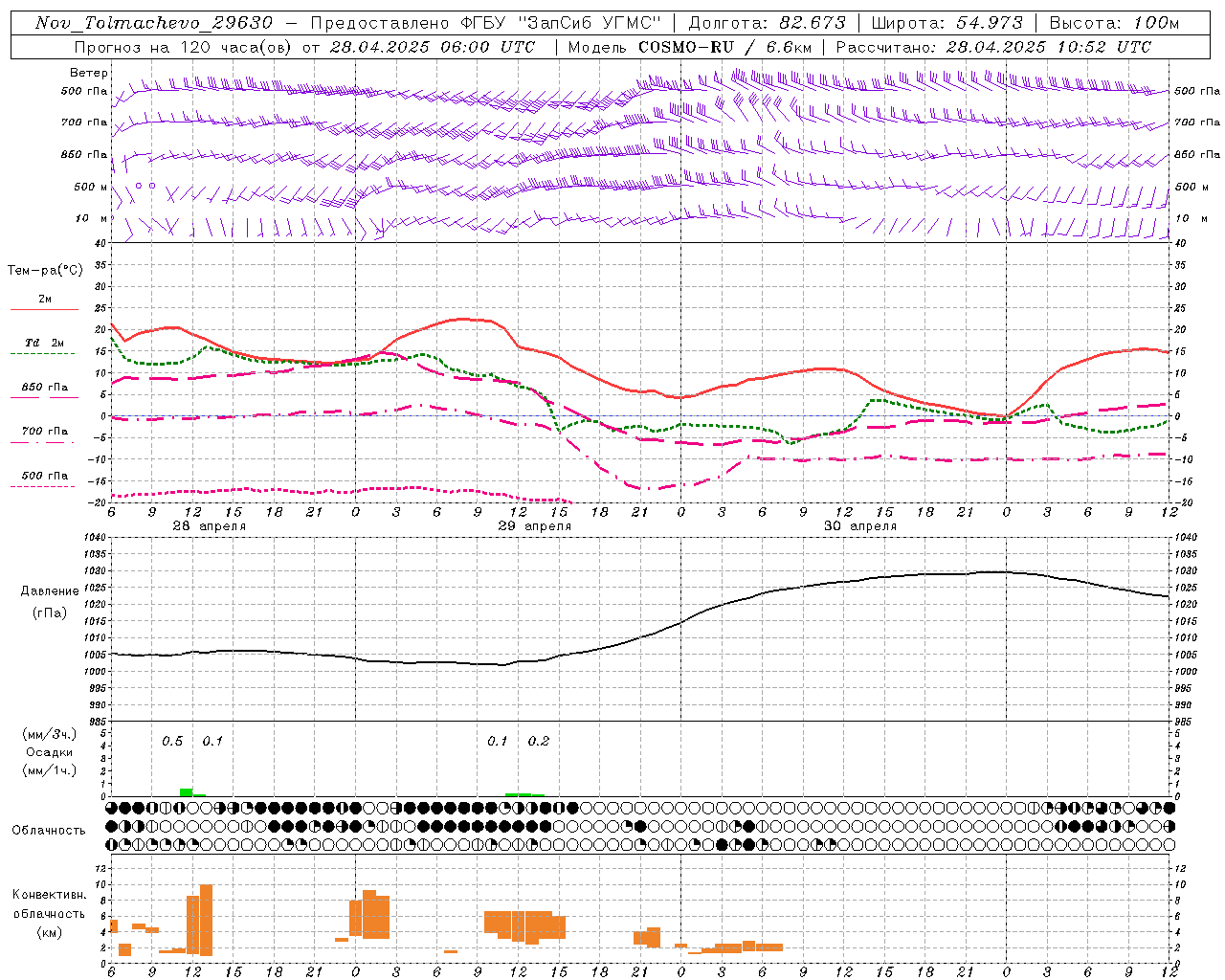Click the 0.5 precipitation amount

(x=172, y=741)
